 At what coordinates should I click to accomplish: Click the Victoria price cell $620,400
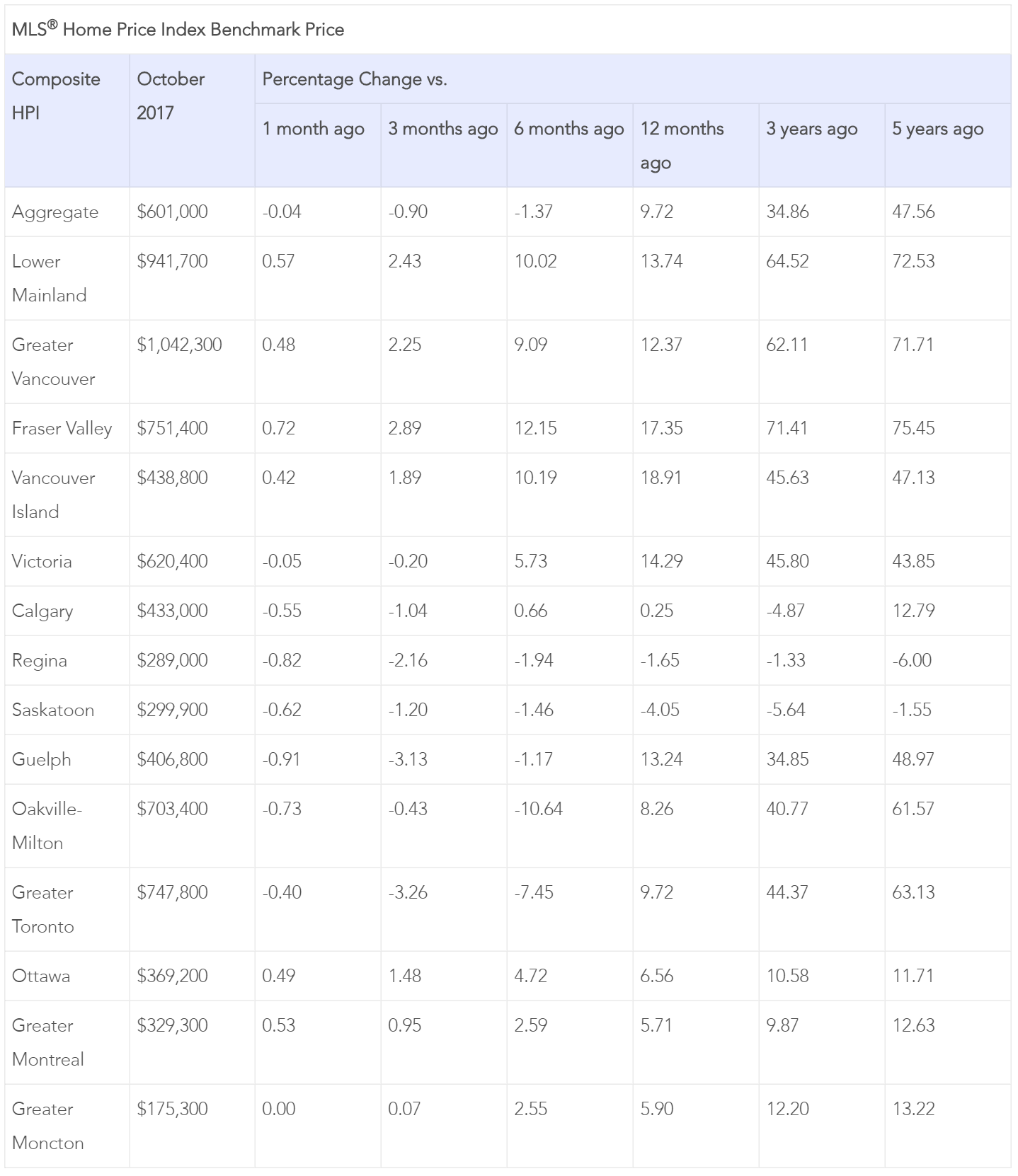pyautogui.click(x=172, y=562)
